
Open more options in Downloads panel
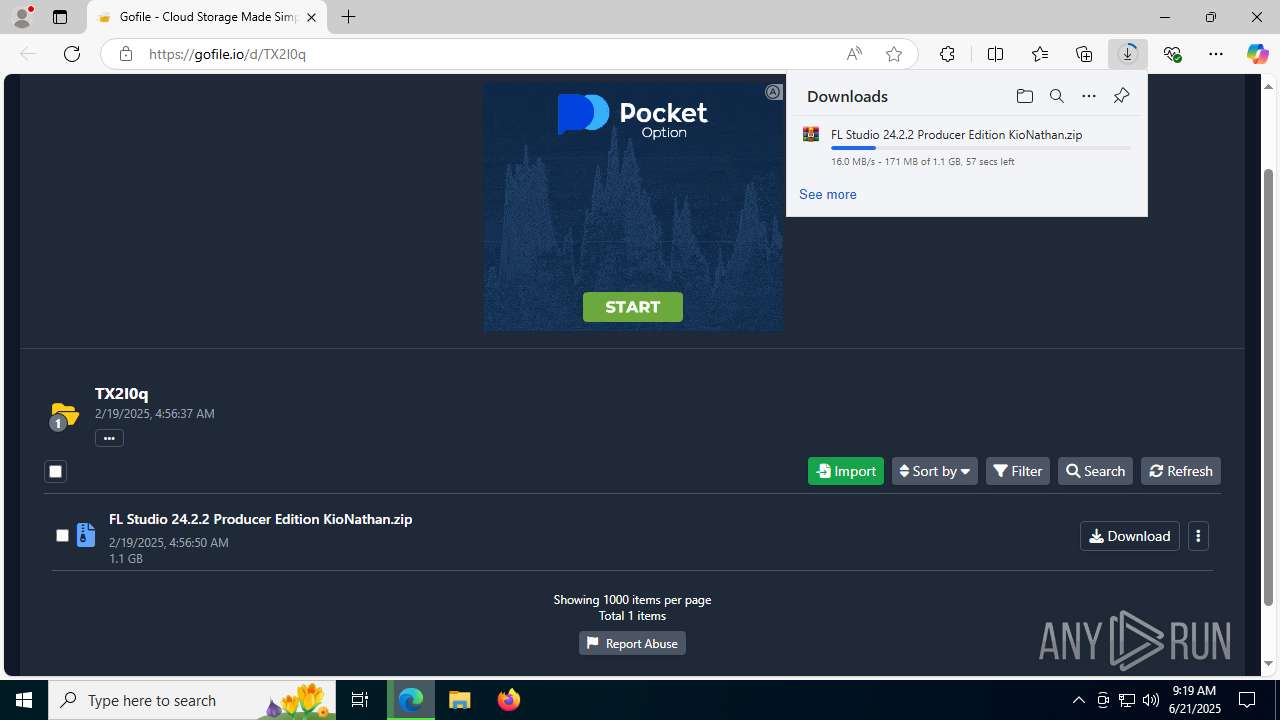point(1089,96)
